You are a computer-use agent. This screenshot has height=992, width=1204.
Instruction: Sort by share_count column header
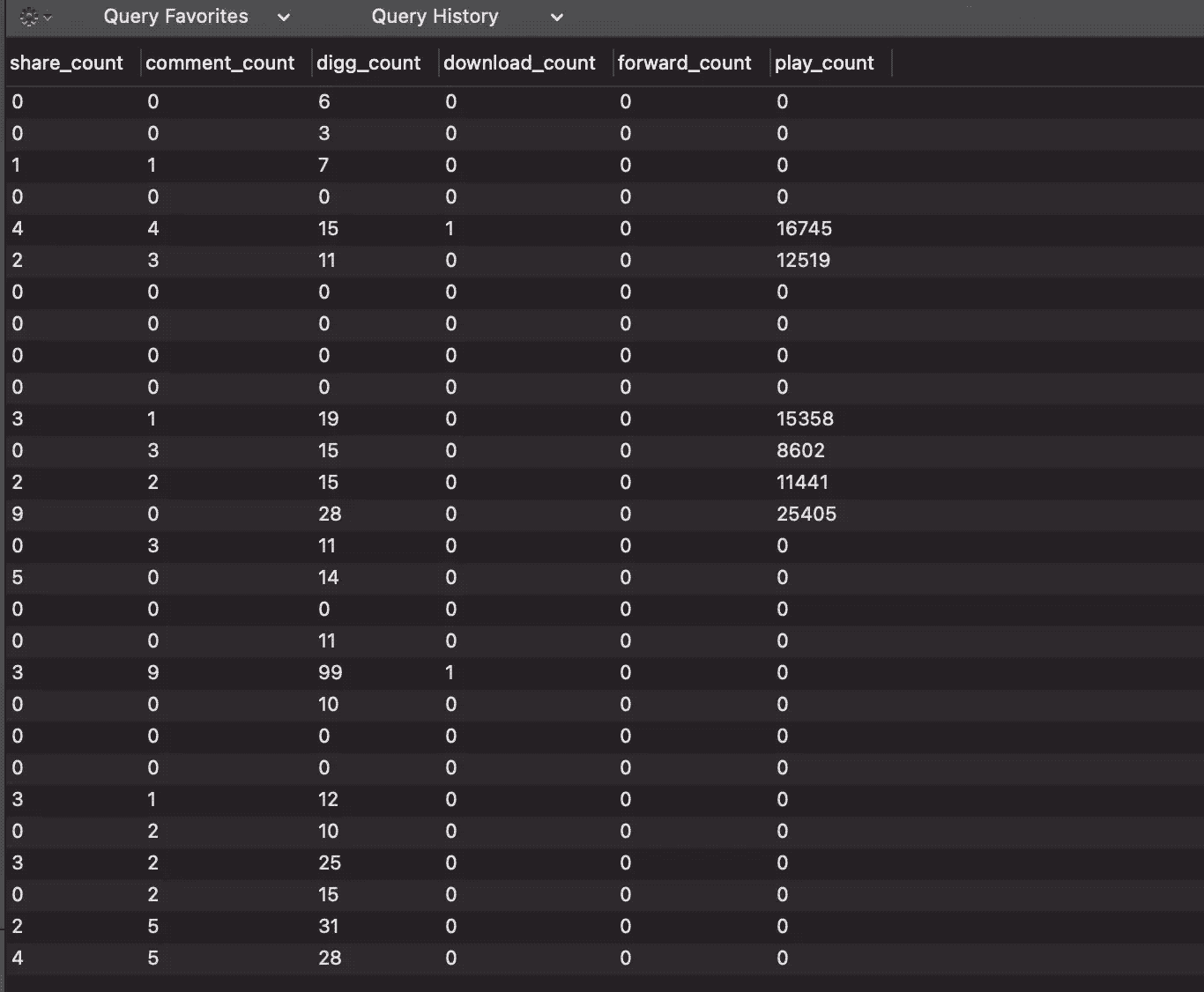pyautogui.click(x=67, y=63)
